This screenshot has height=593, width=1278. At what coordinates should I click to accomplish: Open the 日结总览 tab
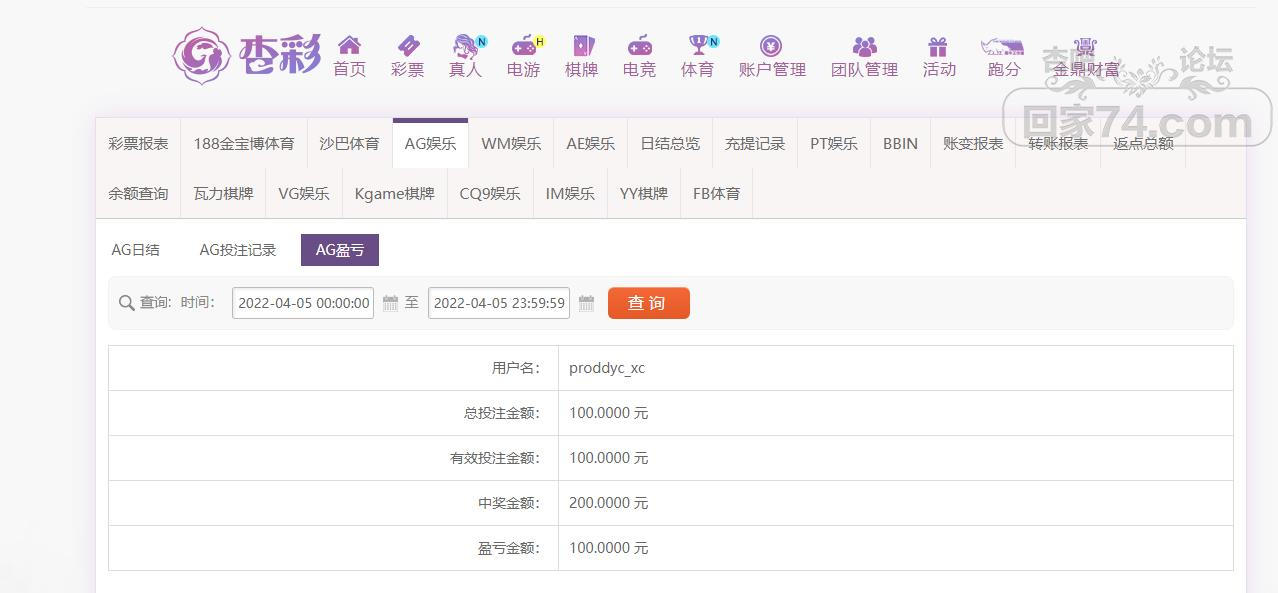pyautogui.click(x=670, y=143)
